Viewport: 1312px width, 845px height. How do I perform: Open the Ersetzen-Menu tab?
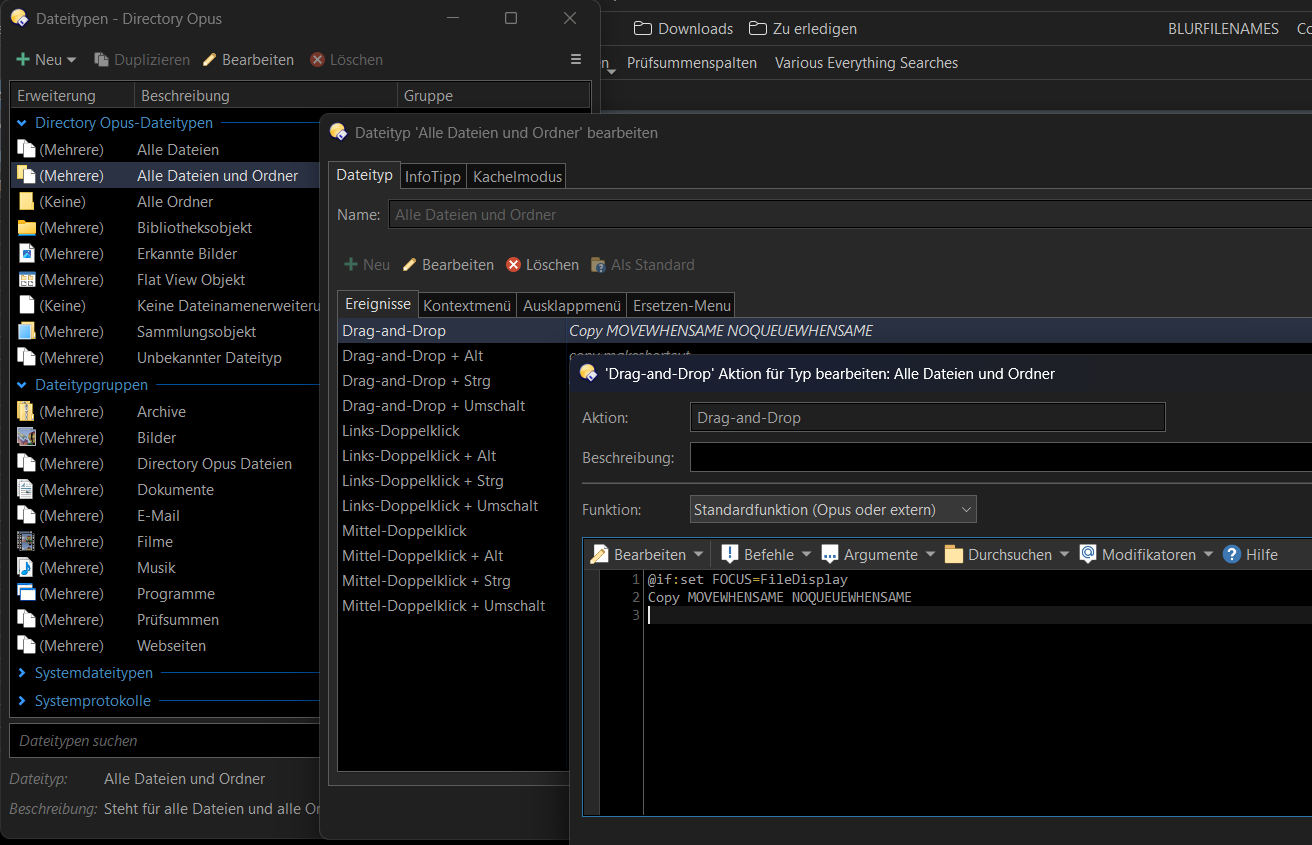(x=682, y=305)
